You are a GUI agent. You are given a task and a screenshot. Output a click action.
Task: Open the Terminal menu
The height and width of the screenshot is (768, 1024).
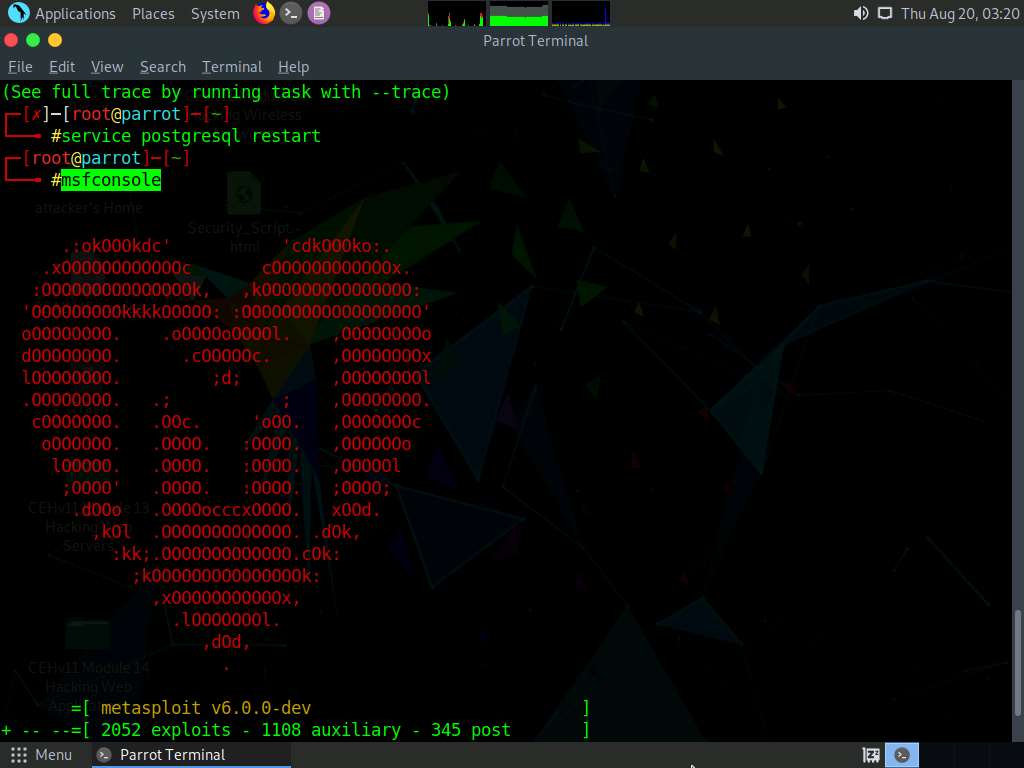click(232, 67)
